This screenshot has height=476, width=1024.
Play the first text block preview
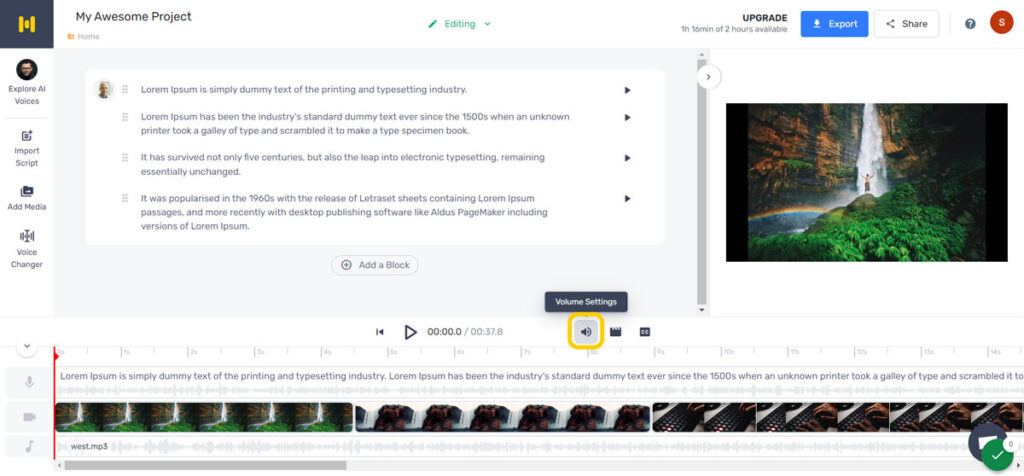(627, 90)
